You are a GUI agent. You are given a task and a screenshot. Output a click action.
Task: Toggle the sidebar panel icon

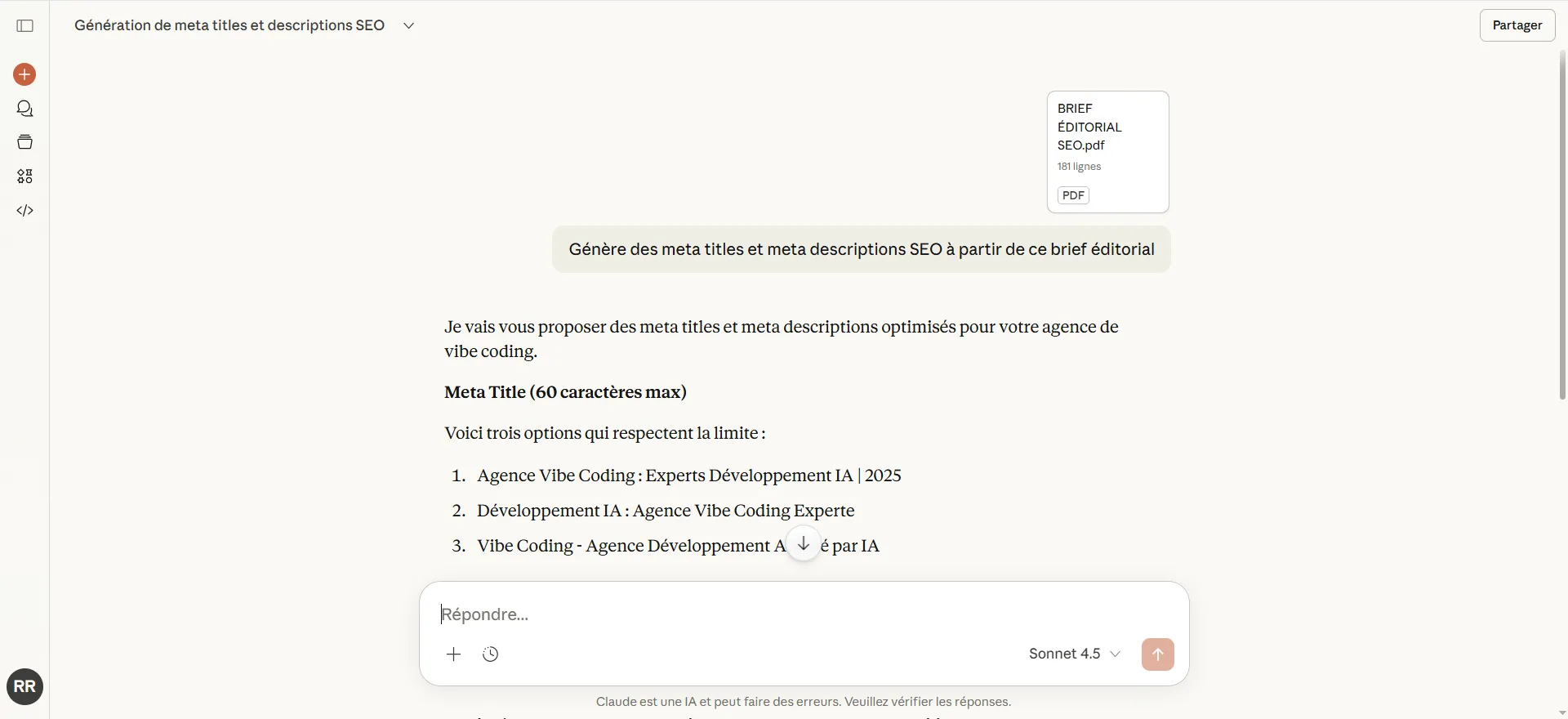pyautogui.click(x=25, y=25)
